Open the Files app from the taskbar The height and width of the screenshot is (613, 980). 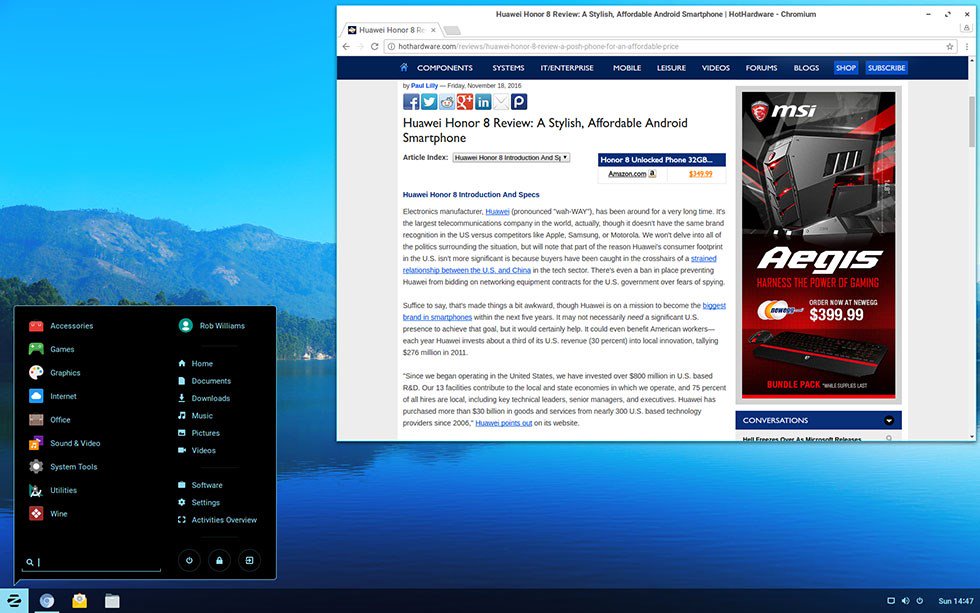(112, 601)
